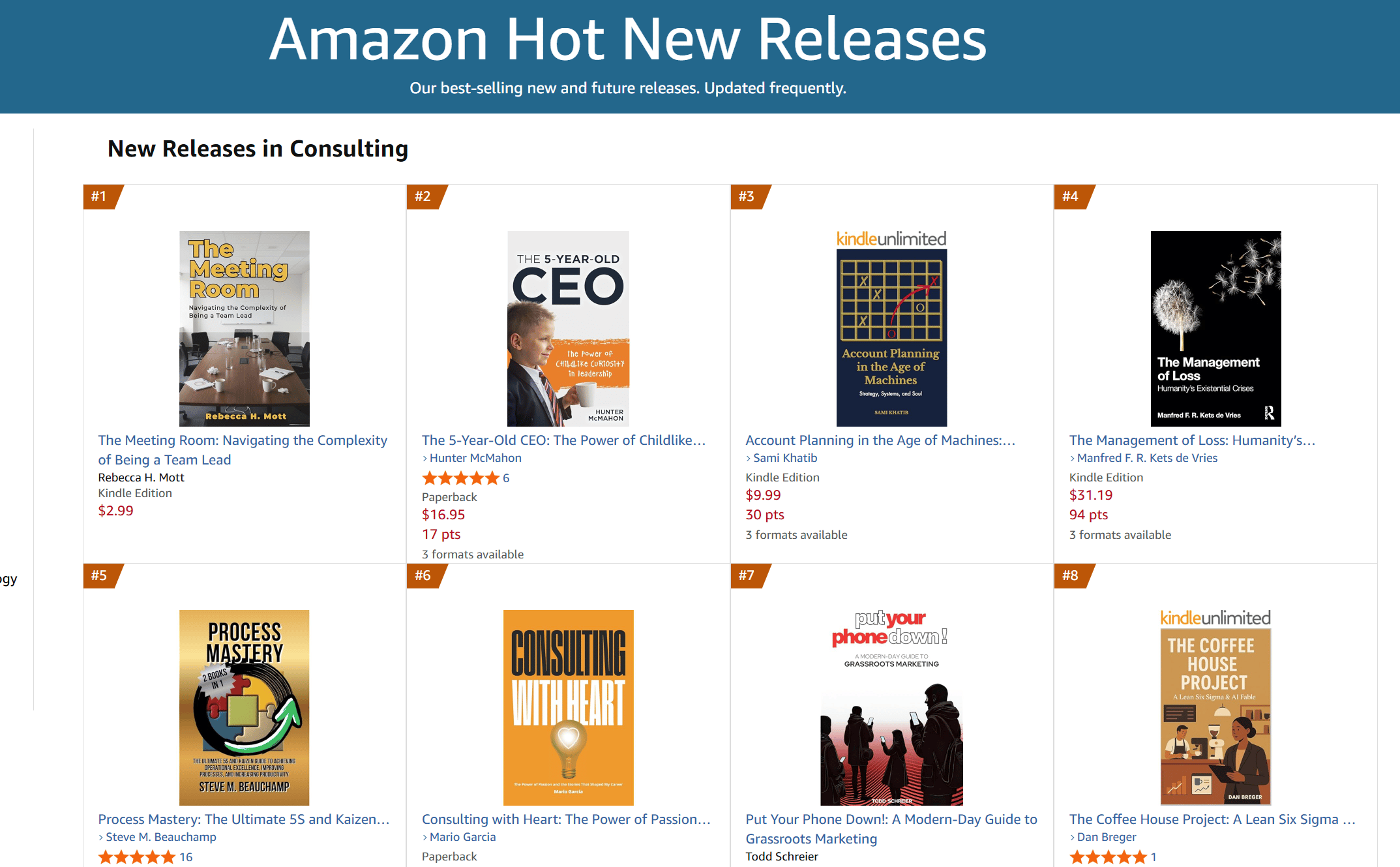Open Put Your Phone Down title link
The image size is (1400, 867).
click(891, 829)
